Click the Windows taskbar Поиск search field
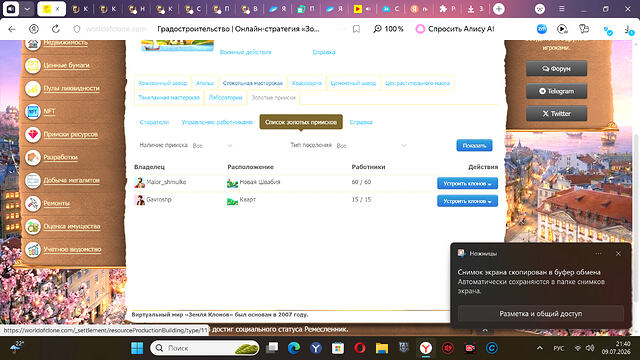640x360 pixels. click(204, 348)
